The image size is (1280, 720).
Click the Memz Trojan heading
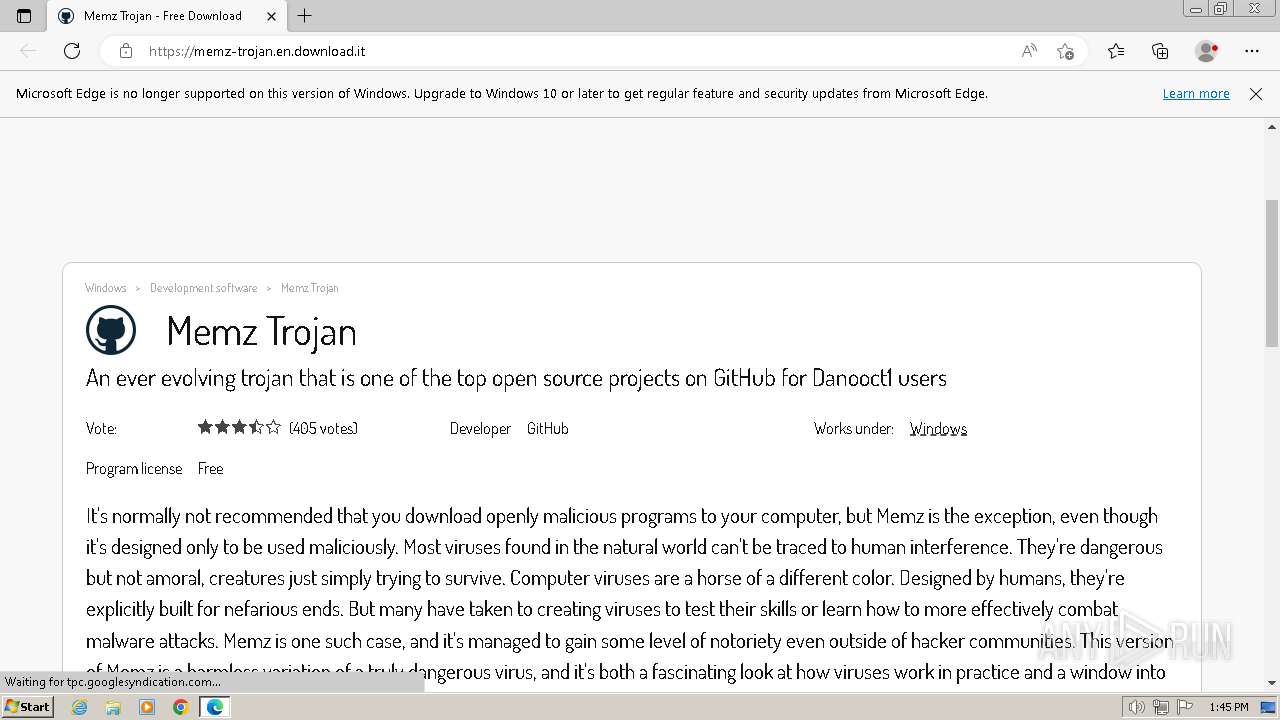(x=261, y=332)
